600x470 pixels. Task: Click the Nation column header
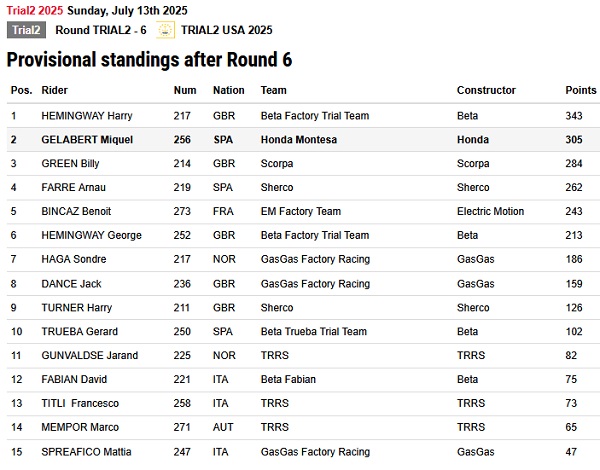click(228, 90)
